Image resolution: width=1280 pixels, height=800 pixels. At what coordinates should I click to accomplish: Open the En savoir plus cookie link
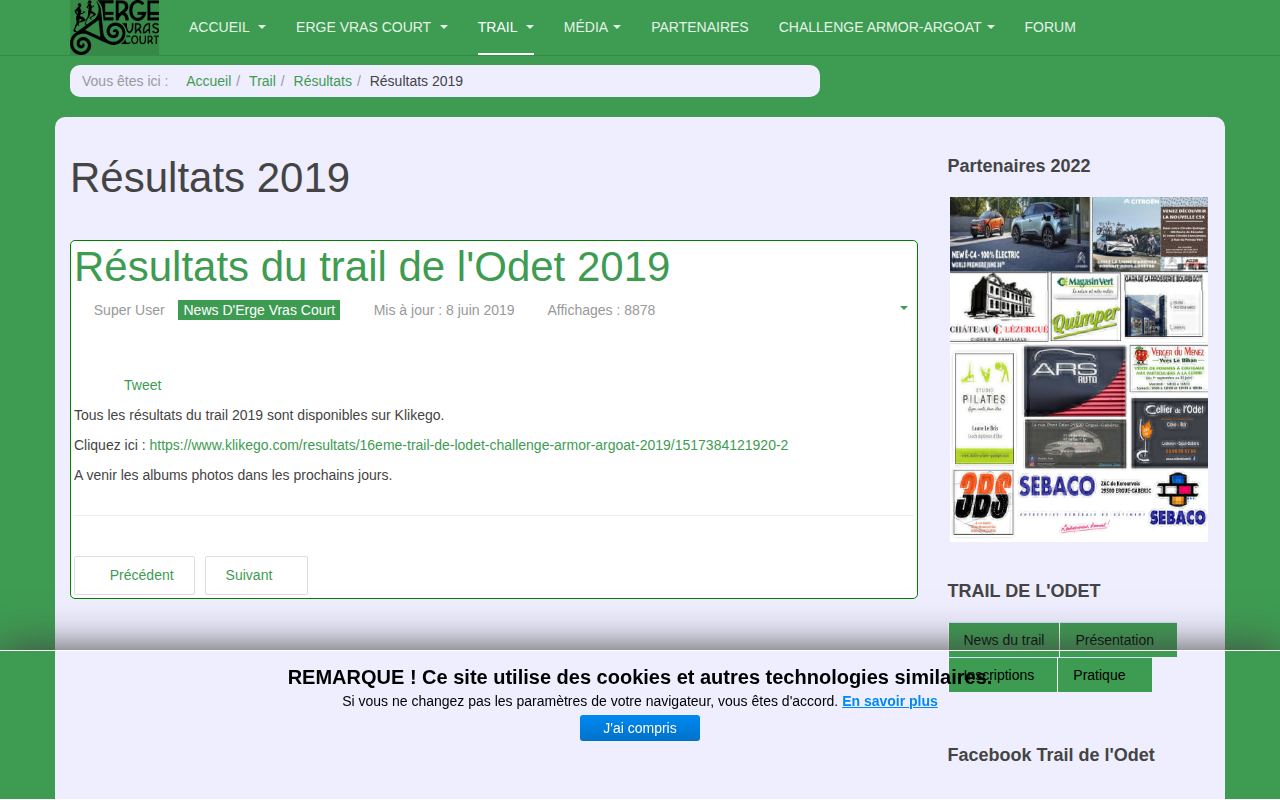[x=890, y=701]
